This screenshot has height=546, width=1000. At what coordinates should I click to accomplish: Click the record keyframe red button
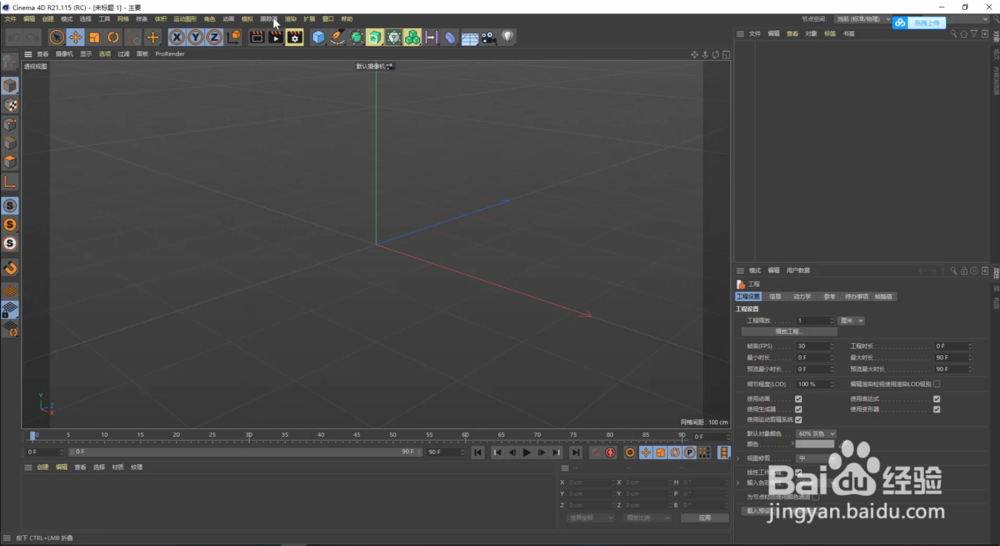coord(596,452)
